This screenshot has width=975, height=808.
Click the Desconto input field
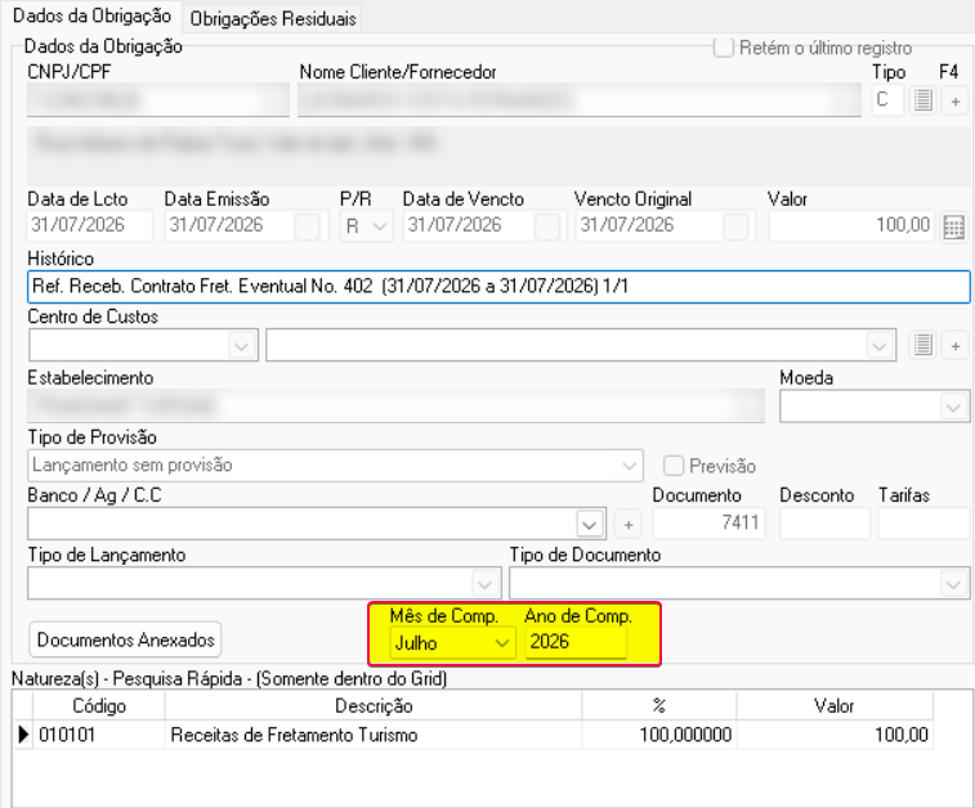(x=825, y=522)
